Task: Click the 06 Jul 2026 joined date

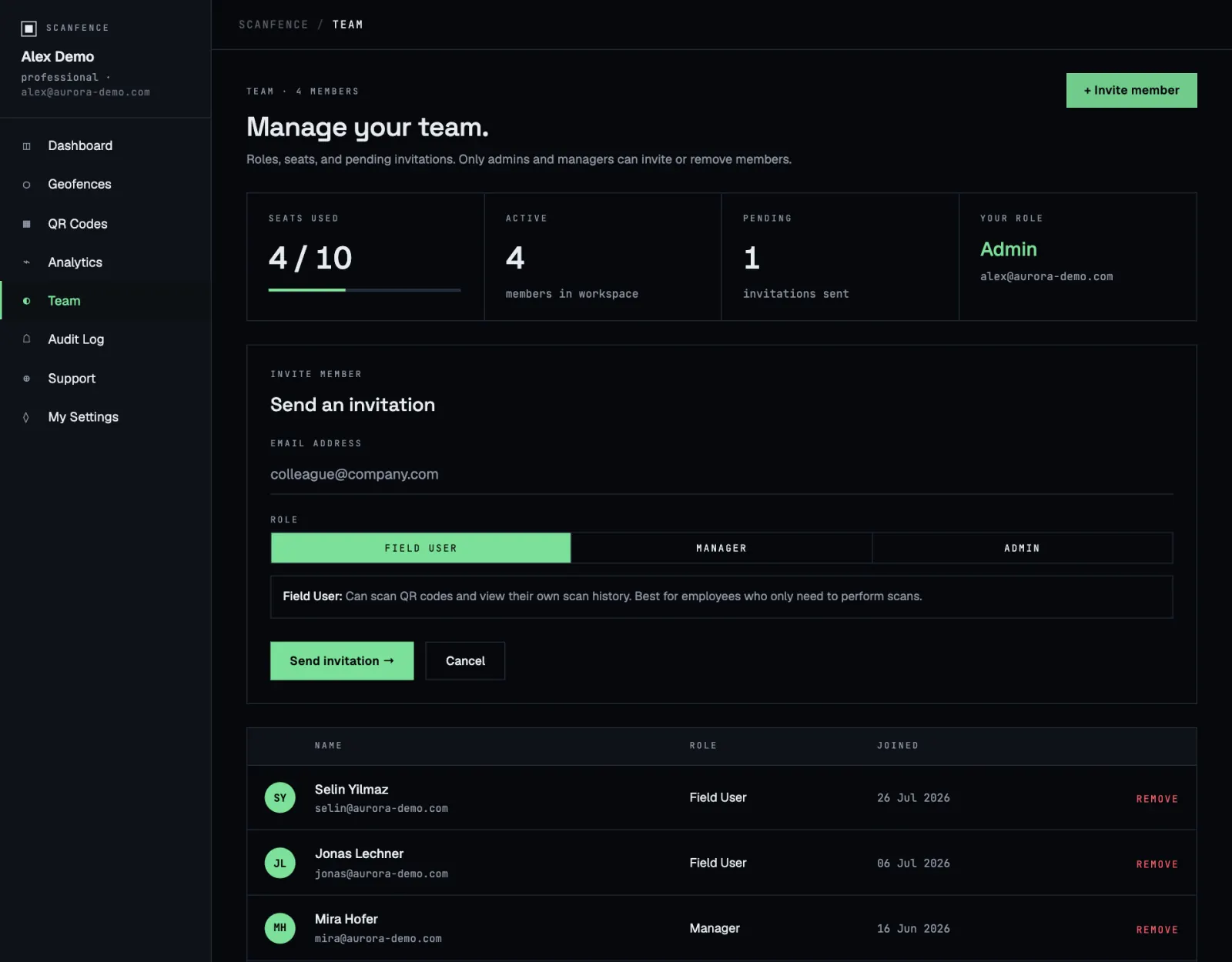Action: [913, 863]
